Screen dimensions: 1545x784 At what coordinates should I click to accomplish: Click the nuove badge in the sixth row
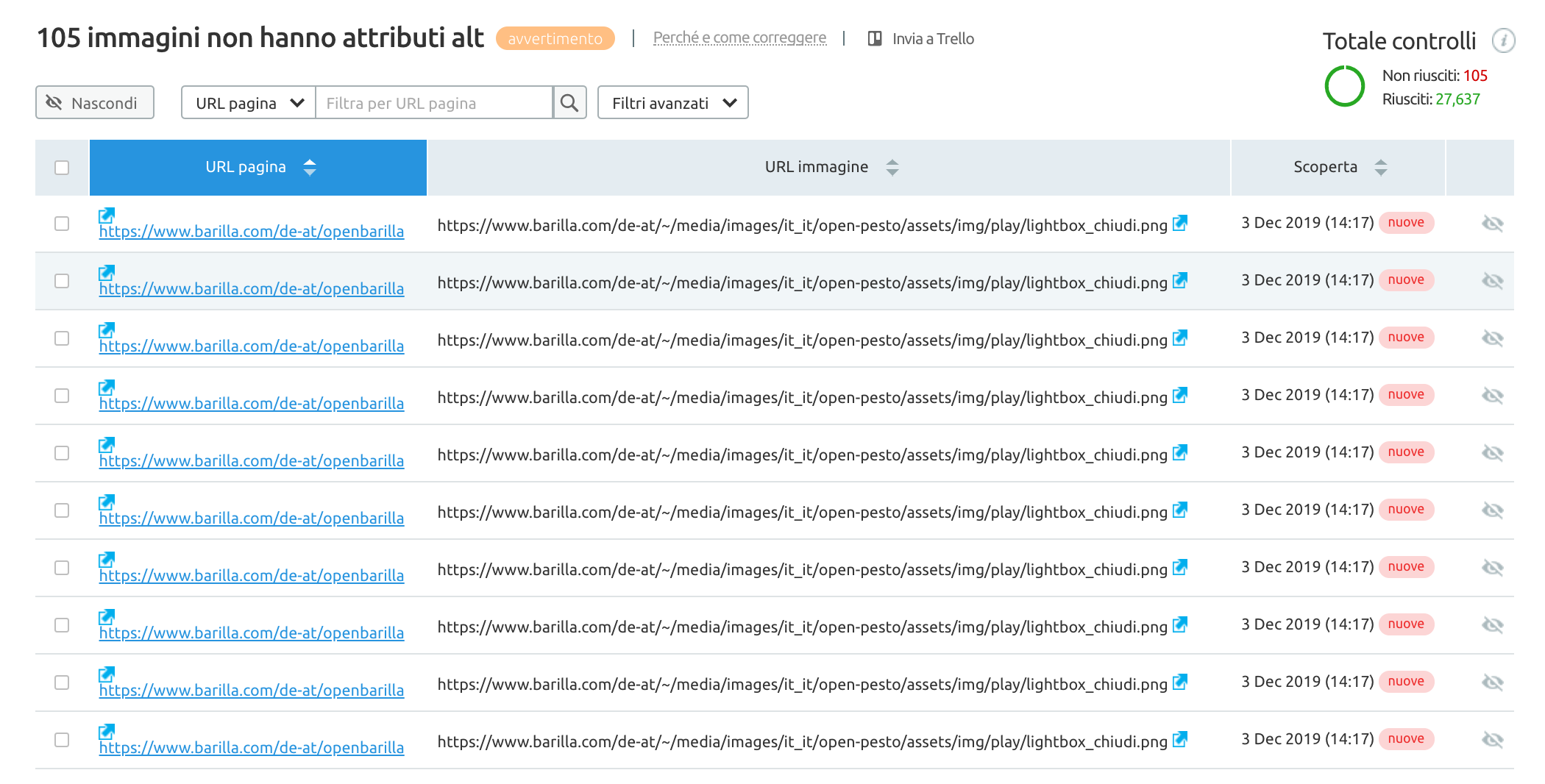[1406, 510]
